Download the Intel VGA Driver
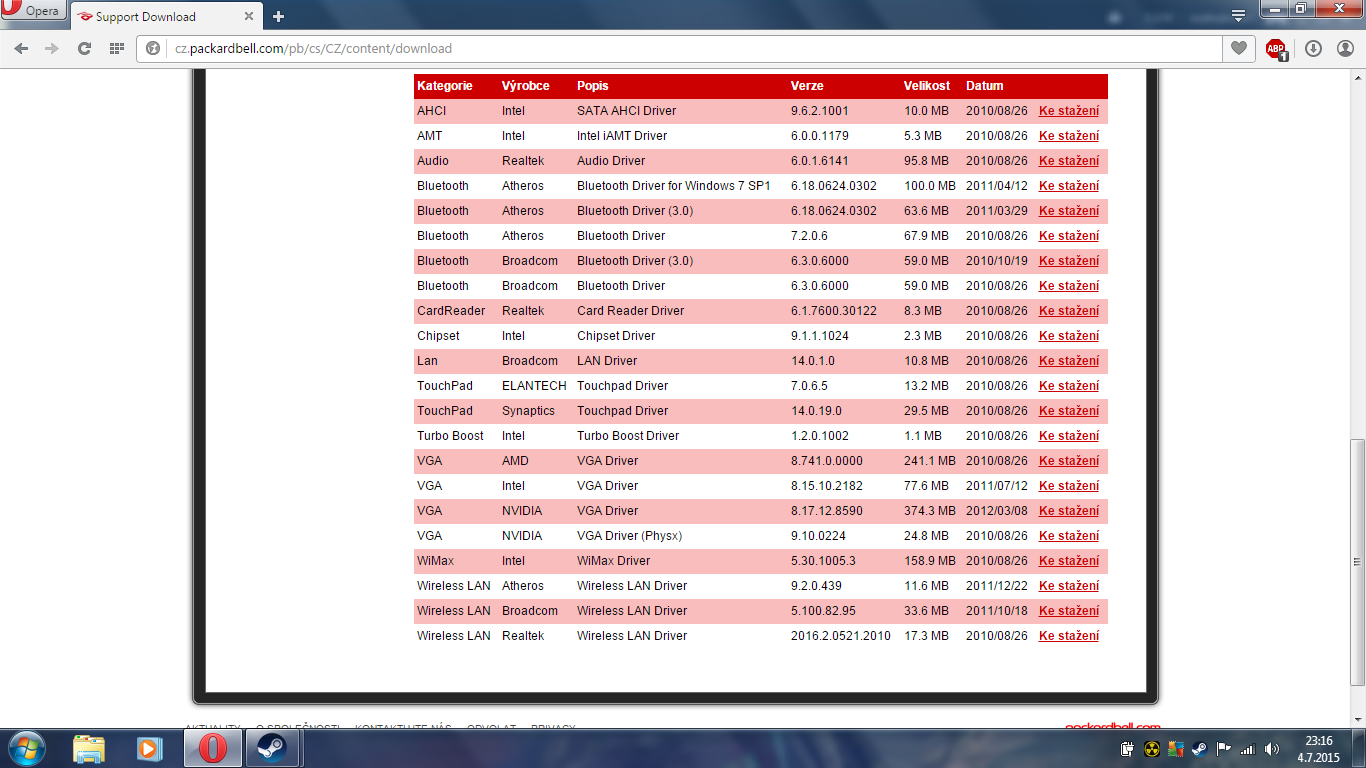Viewport: 1366px width, 768px height. point(1069,486)
